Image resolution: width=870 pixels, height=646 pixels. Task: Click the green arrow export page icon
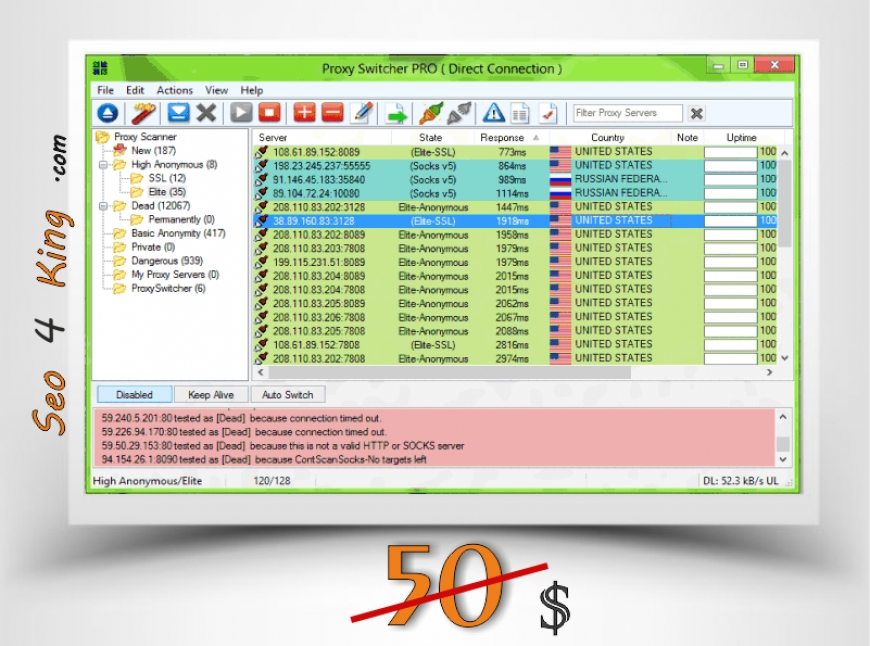click(397, 114)
